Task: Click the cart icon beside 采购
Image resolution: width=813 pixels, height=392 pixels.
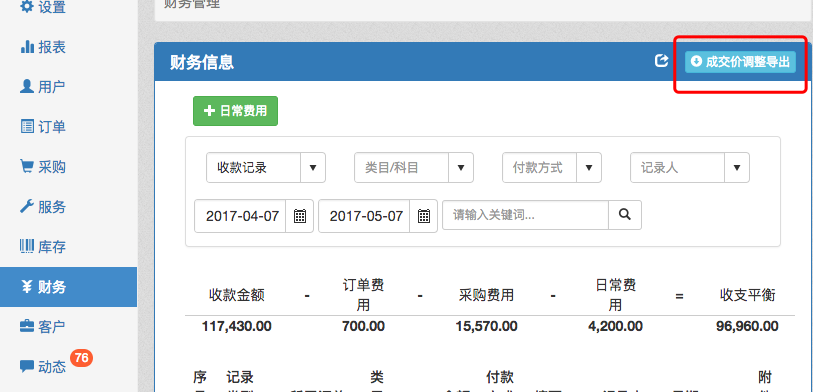Action: tap(27, 166)
